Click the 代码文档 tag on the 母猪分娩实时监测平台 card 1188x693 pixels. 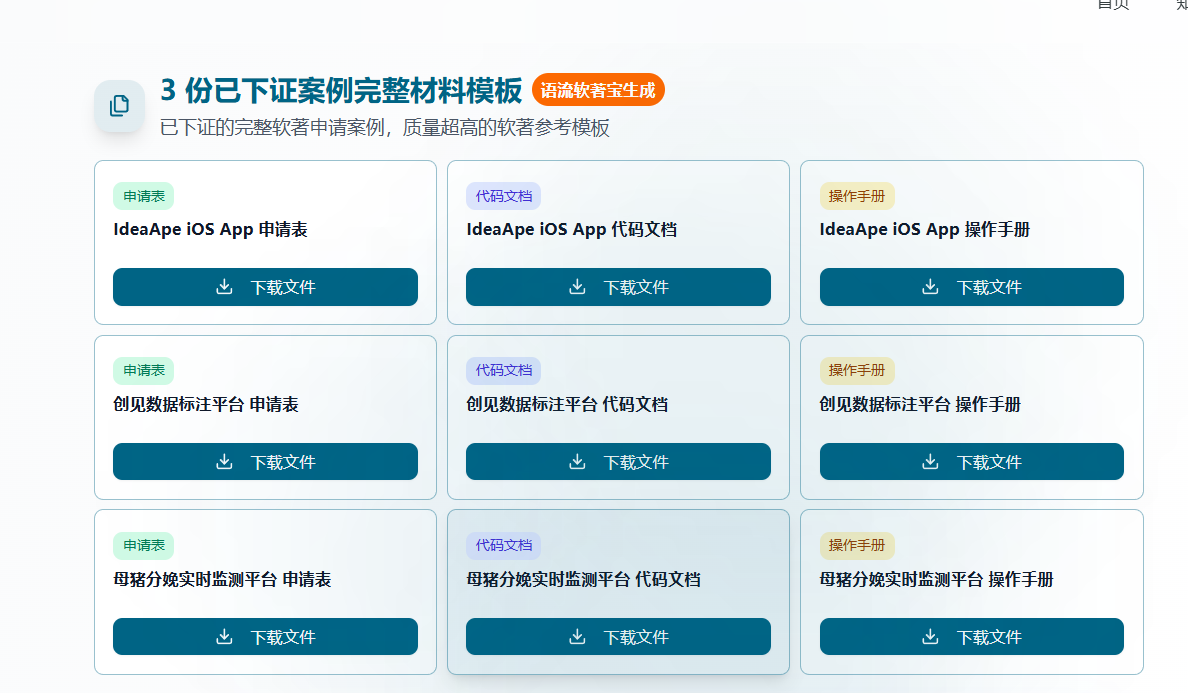504,545
